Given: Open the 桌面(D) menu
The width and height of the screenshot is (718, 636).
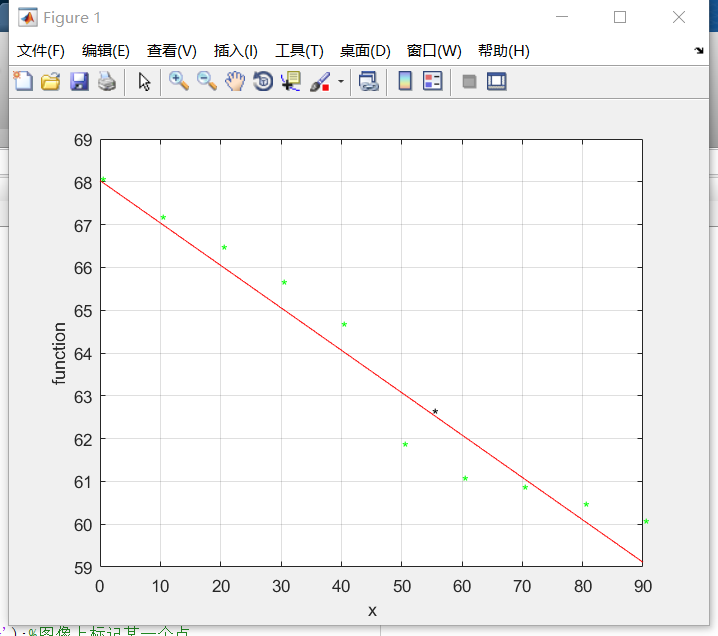Looking at the screenshot, I should pos(365,50).
